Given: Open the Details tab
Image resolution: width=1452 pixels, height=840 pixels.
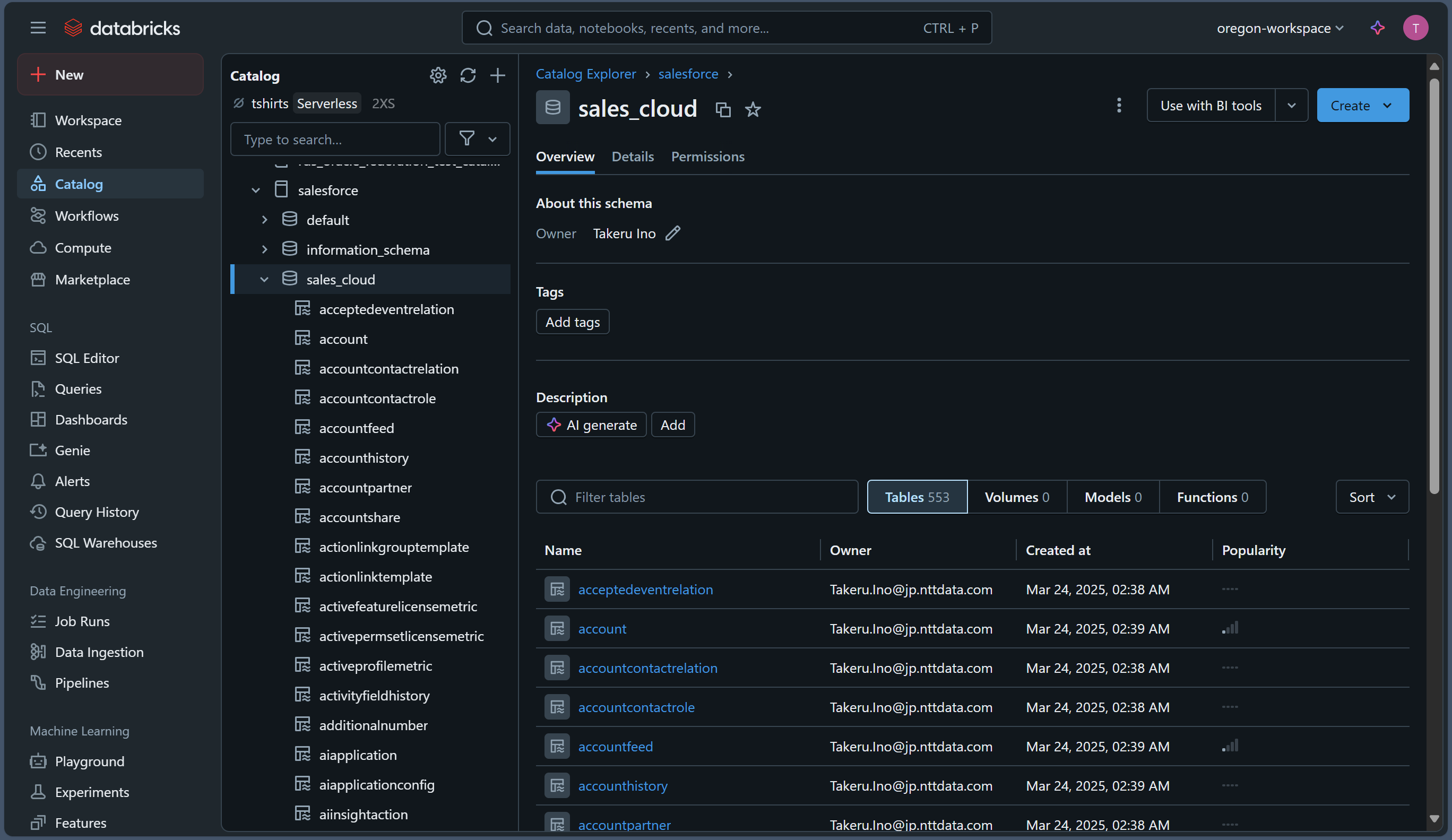Looking at the screenshot, I should tap(632, 157).
